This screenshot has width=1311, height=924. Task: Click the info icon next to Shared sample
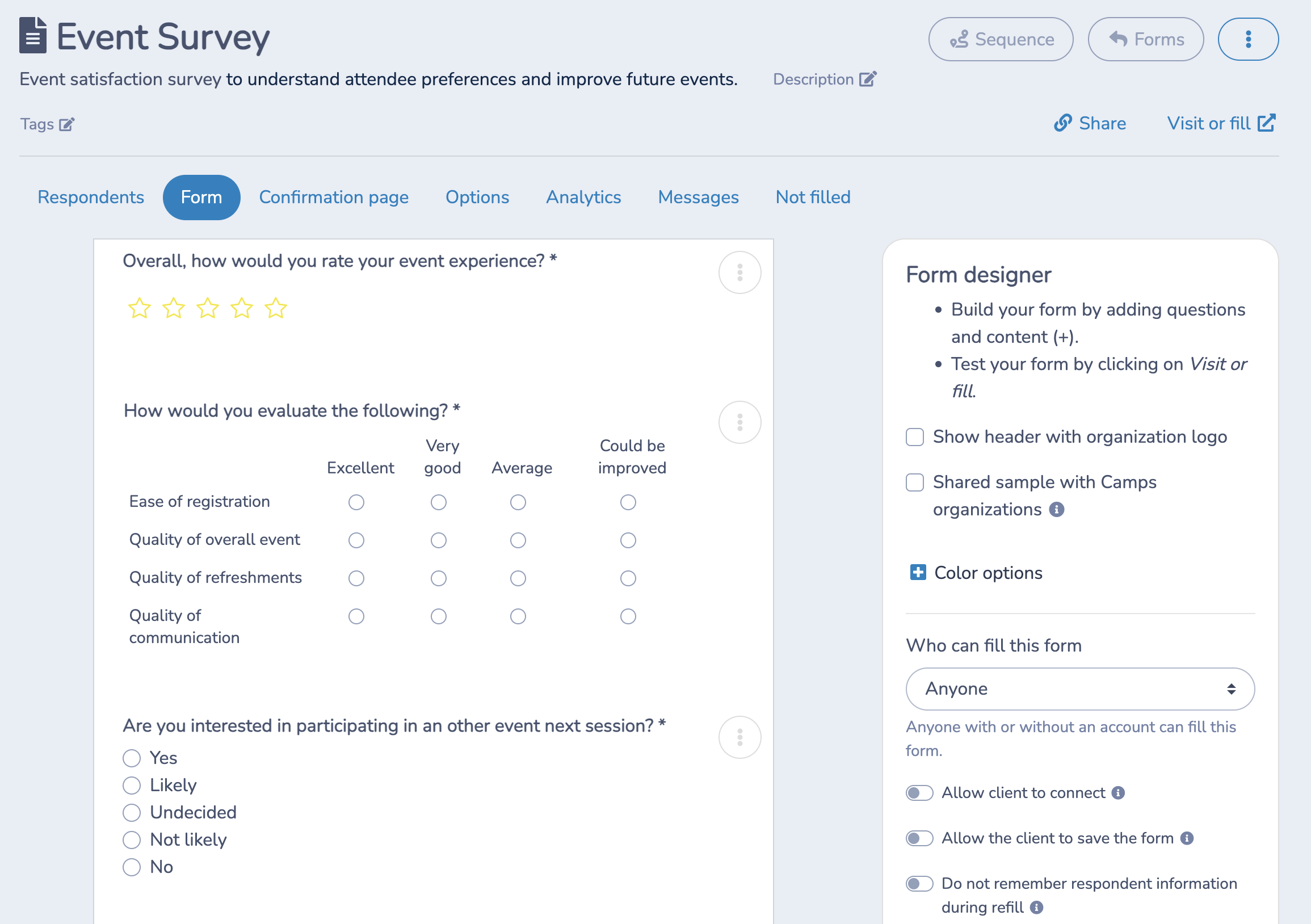point(1057,509)
